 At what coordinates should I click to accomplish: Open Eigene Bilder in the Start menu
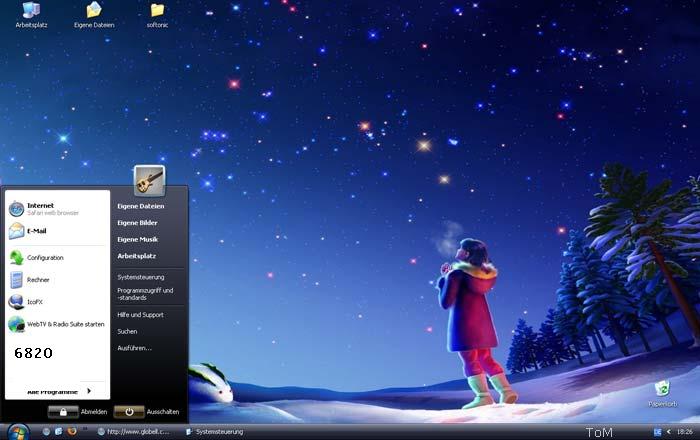[x=137, y=223]
